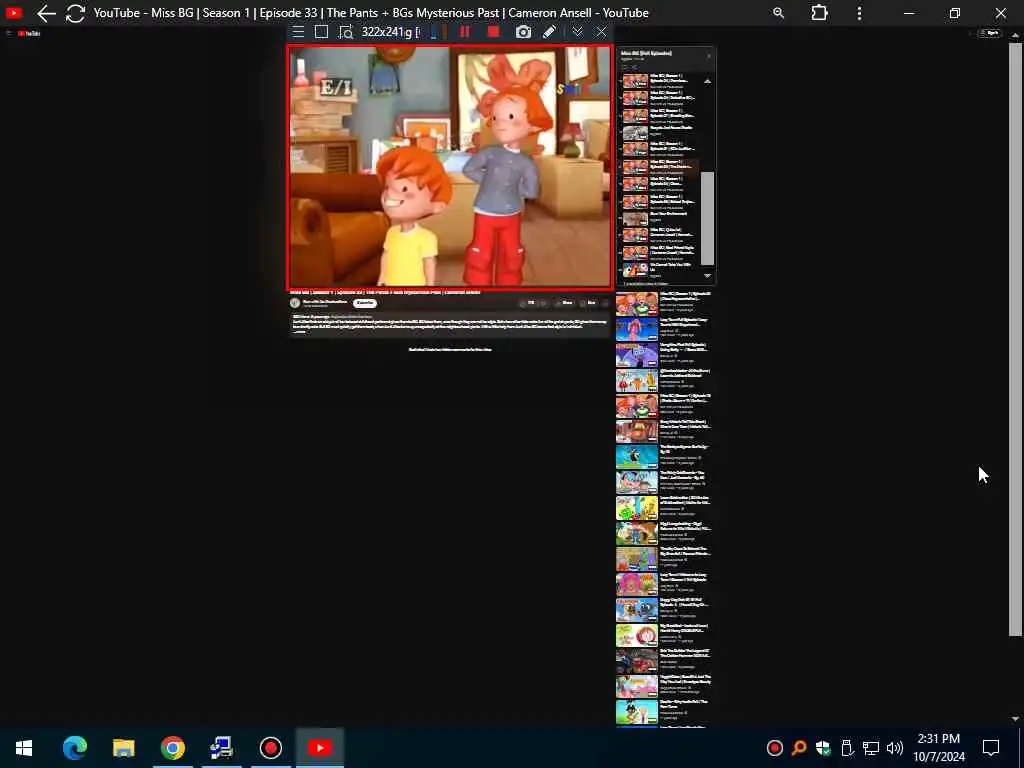This screenshot has height=768, width=1024.
Task: Close the recorder toolbar with X
Action: [601, 32]
